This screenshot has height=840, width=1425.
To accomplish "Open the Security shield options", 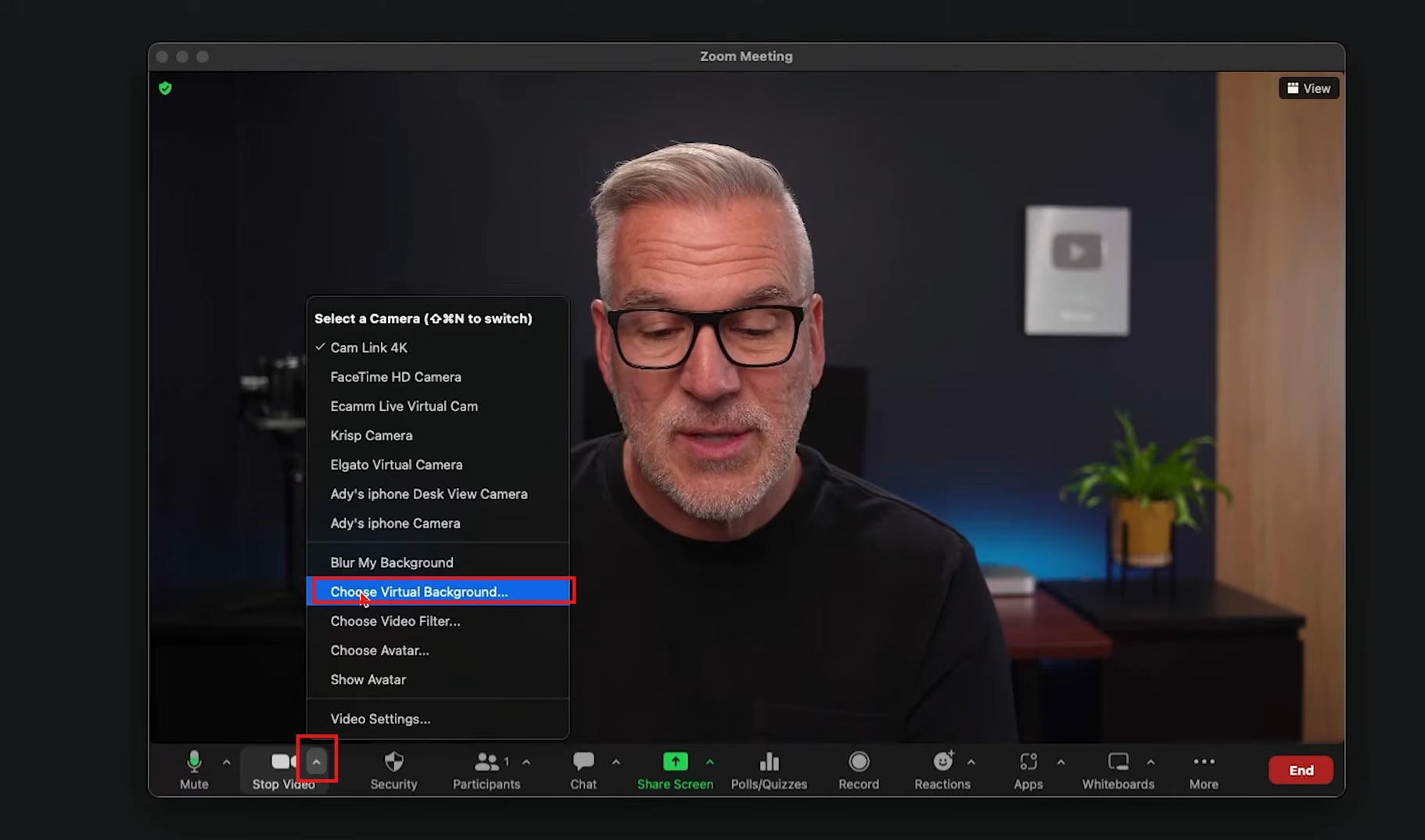I will [x=393, y=770].
